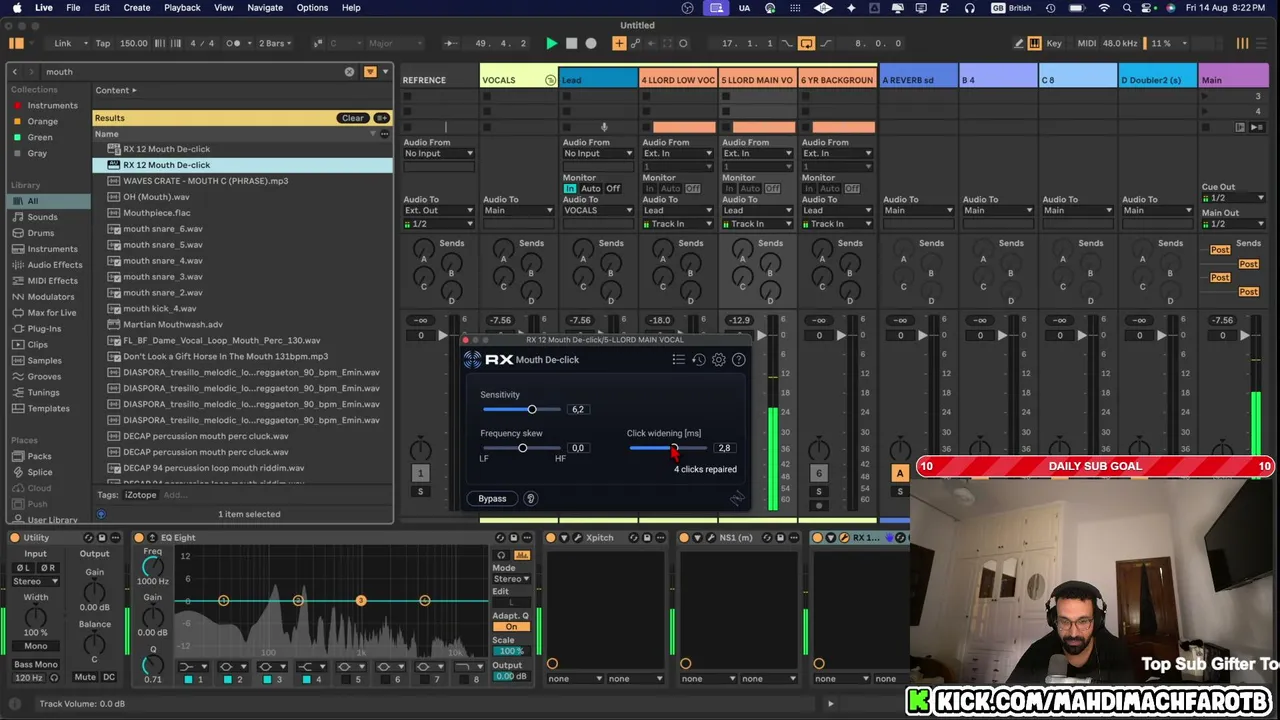Stop the transport playback
This screenshot has width=1280, height=720.
572,43
